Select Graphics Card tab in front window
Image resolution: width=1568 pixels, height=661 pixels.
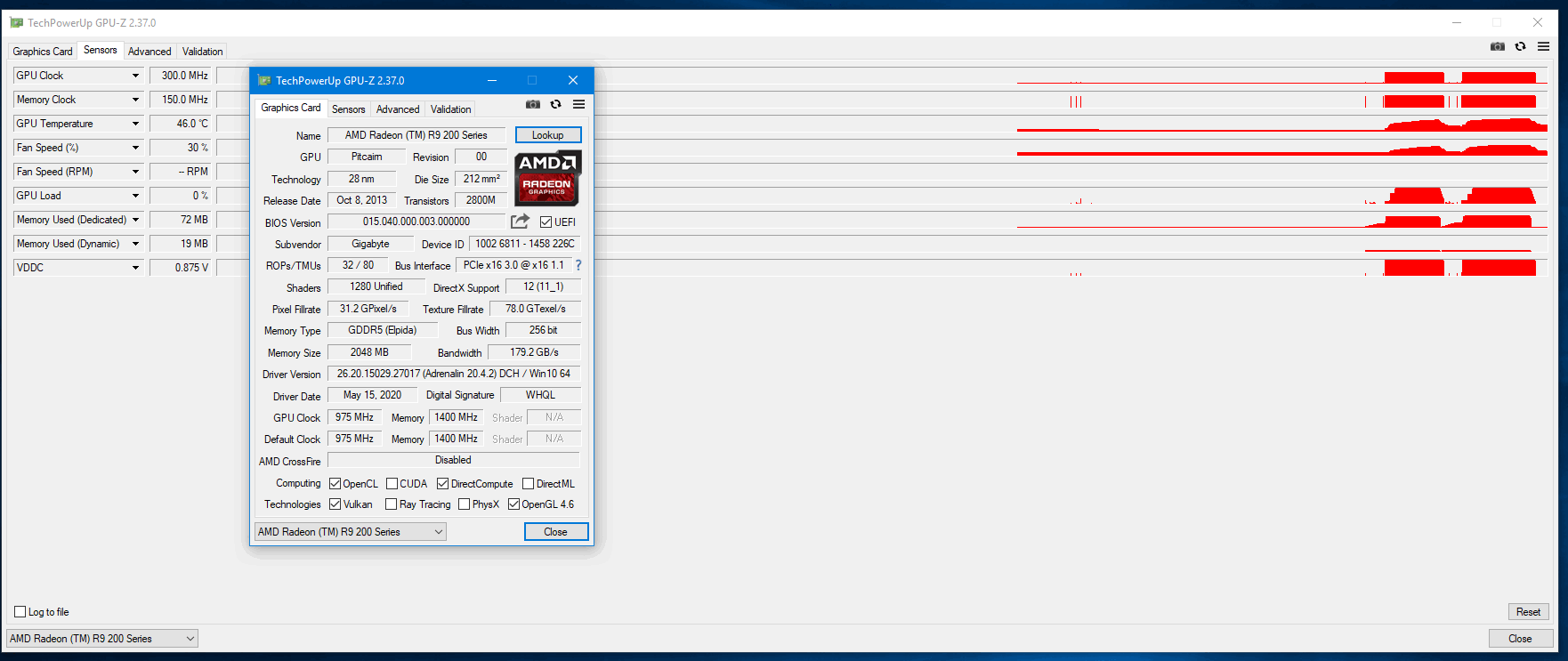coord(291,108)
